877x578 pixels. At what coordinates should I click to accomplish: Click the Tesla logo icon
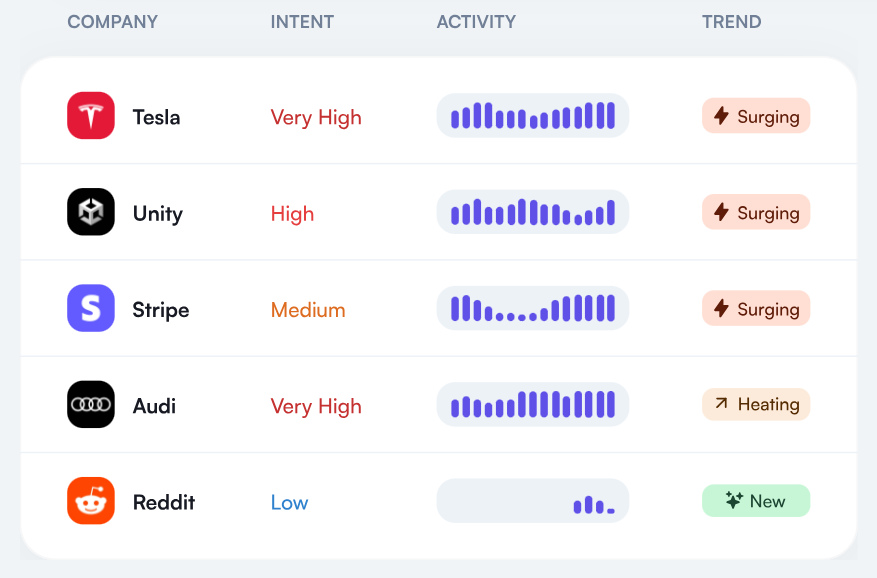click(91, 115)
